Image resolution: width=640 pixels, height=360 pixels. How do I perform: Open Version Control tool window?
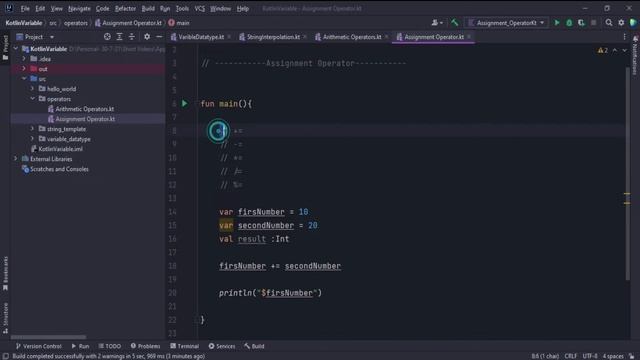click(38, 346)
